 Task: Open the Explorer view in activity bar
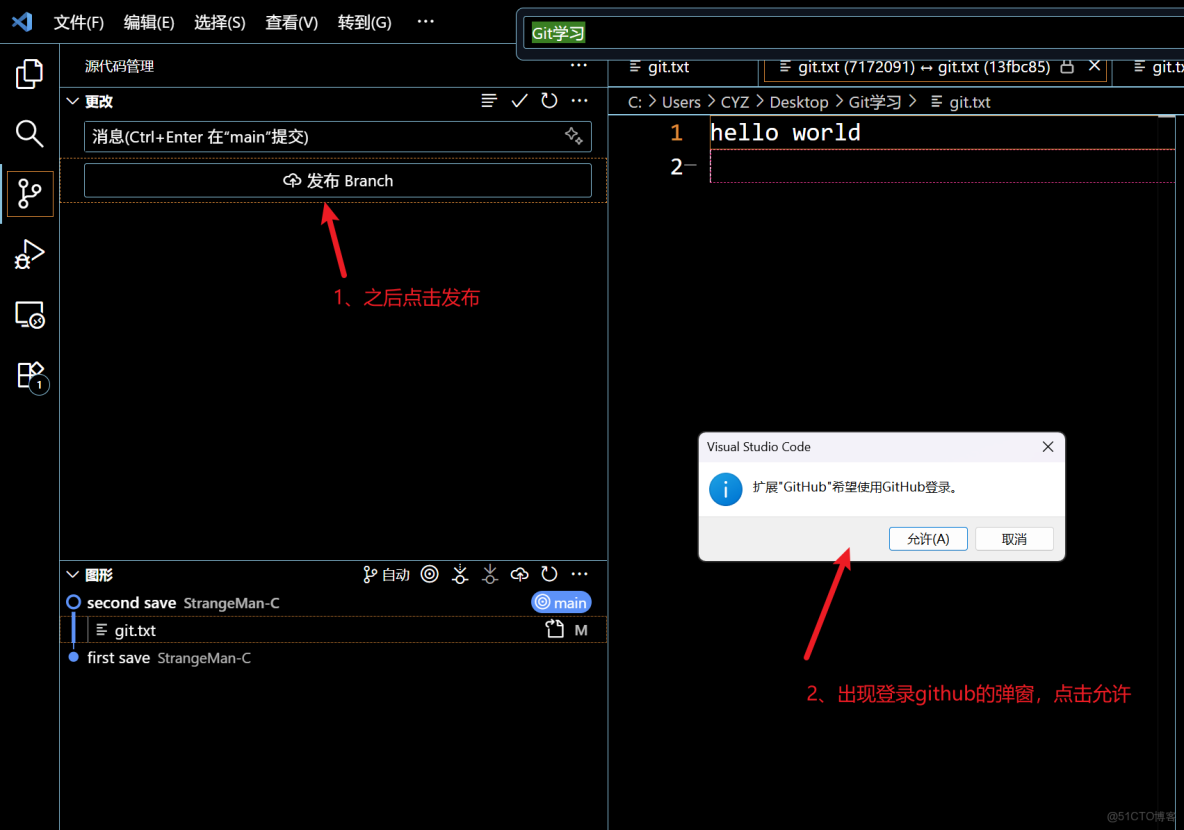[29, 73]
